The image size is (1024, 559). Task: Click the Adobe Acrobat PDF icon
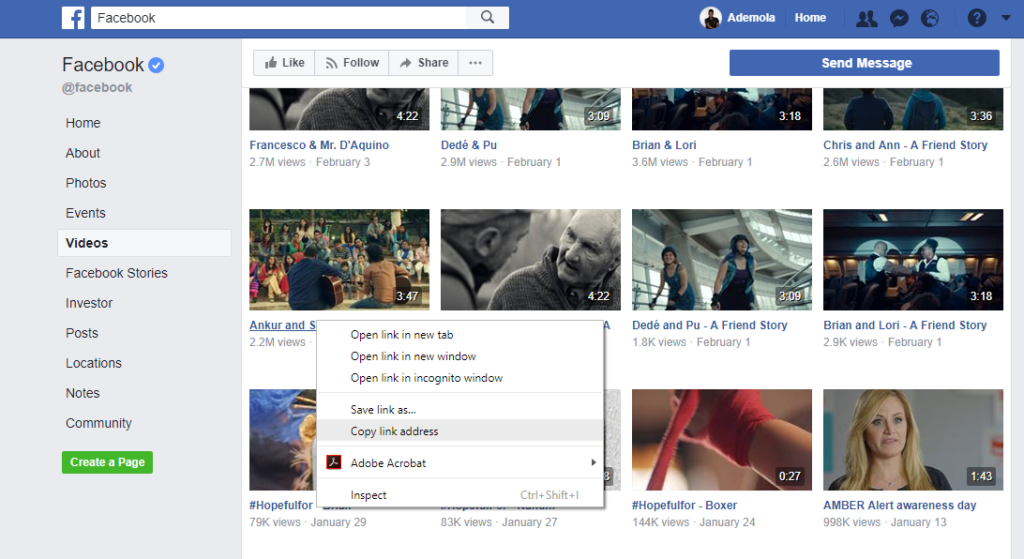pos(334,462)
